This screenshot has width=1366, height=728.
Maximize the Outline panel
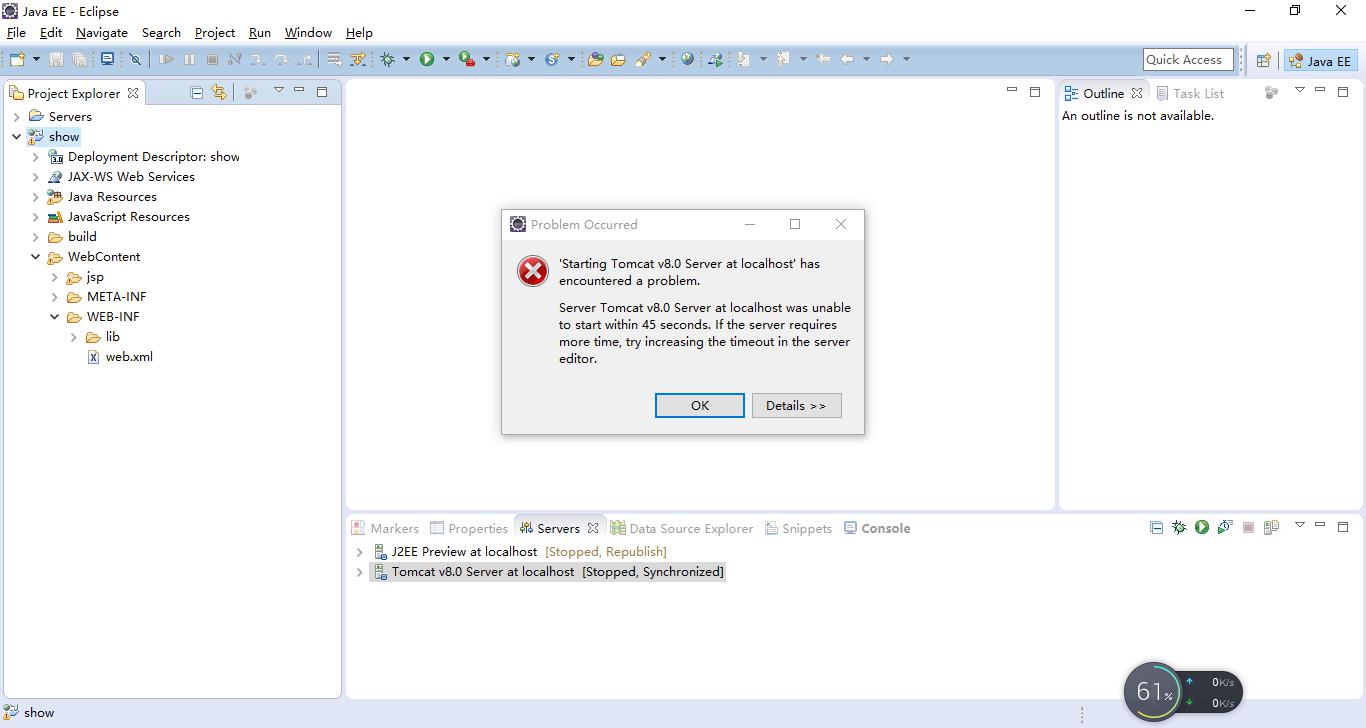point(1342,91)
